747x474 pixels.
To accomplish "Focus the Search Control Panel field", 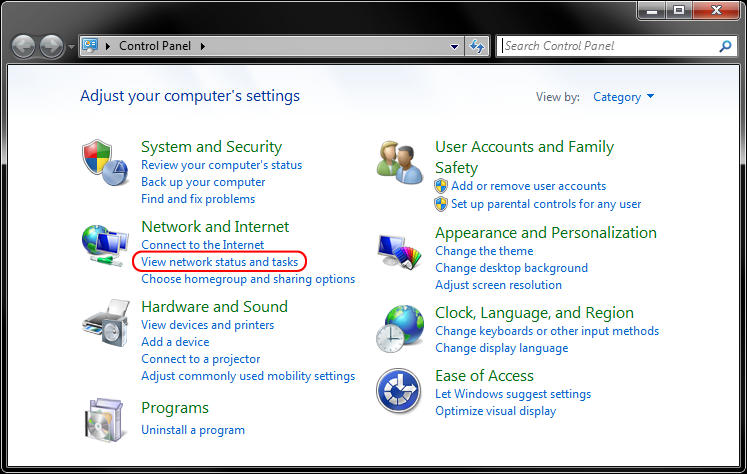I will (x=609, y=46).
